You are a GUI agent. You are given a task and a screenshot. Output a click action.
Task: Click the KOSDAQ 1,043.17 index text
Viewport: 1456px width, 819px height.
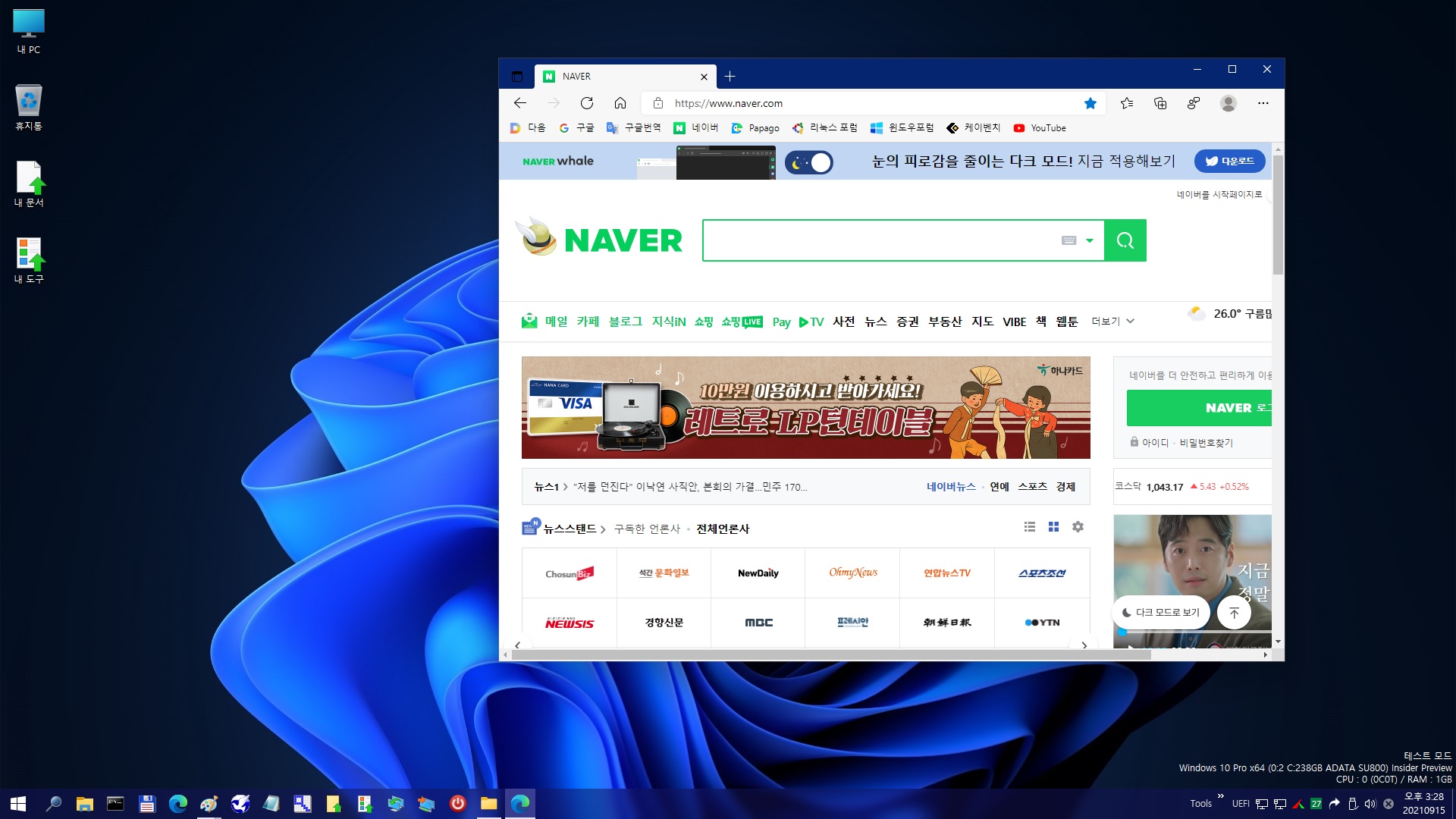point(1165,488)
